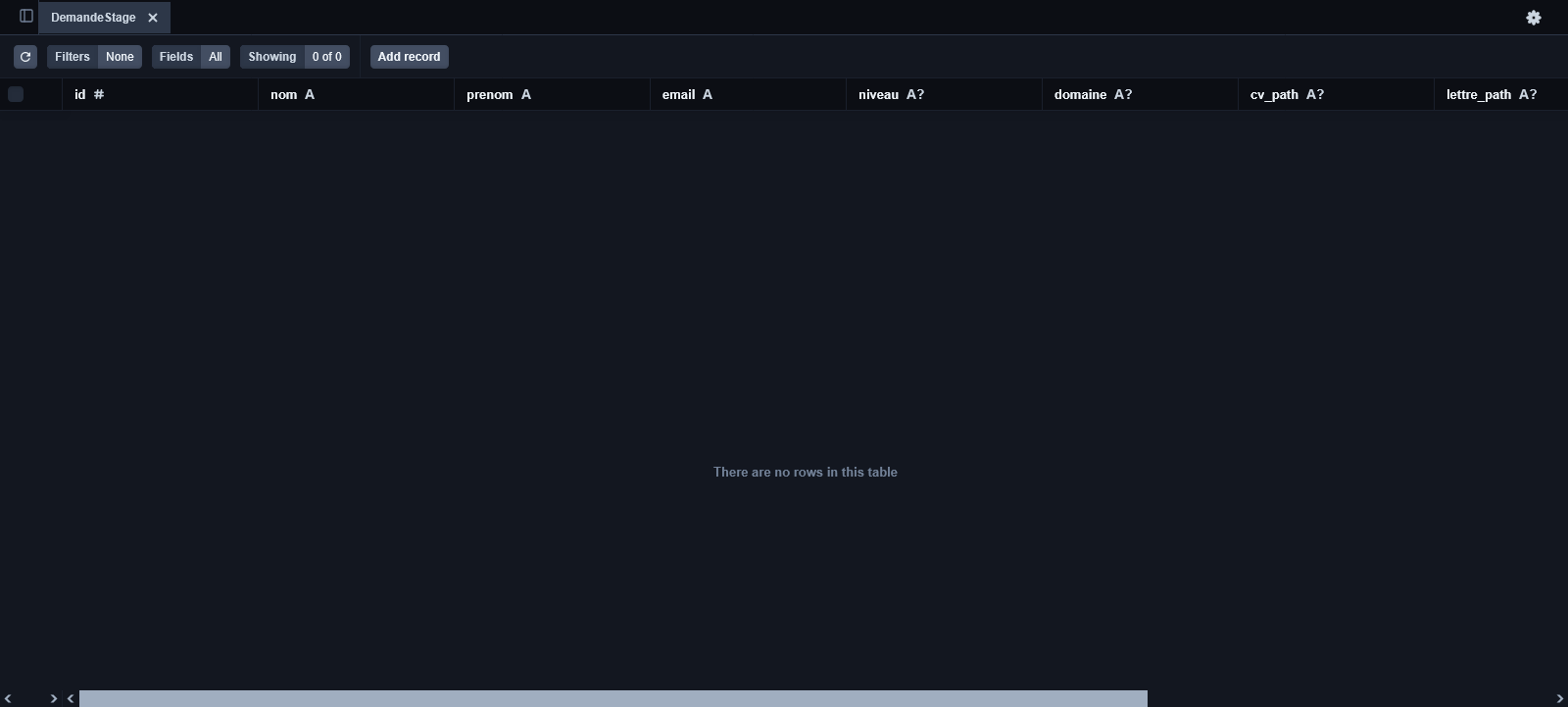
Task: Click the scrollbar's left arrow button
Action: click(x=71, y=698)
